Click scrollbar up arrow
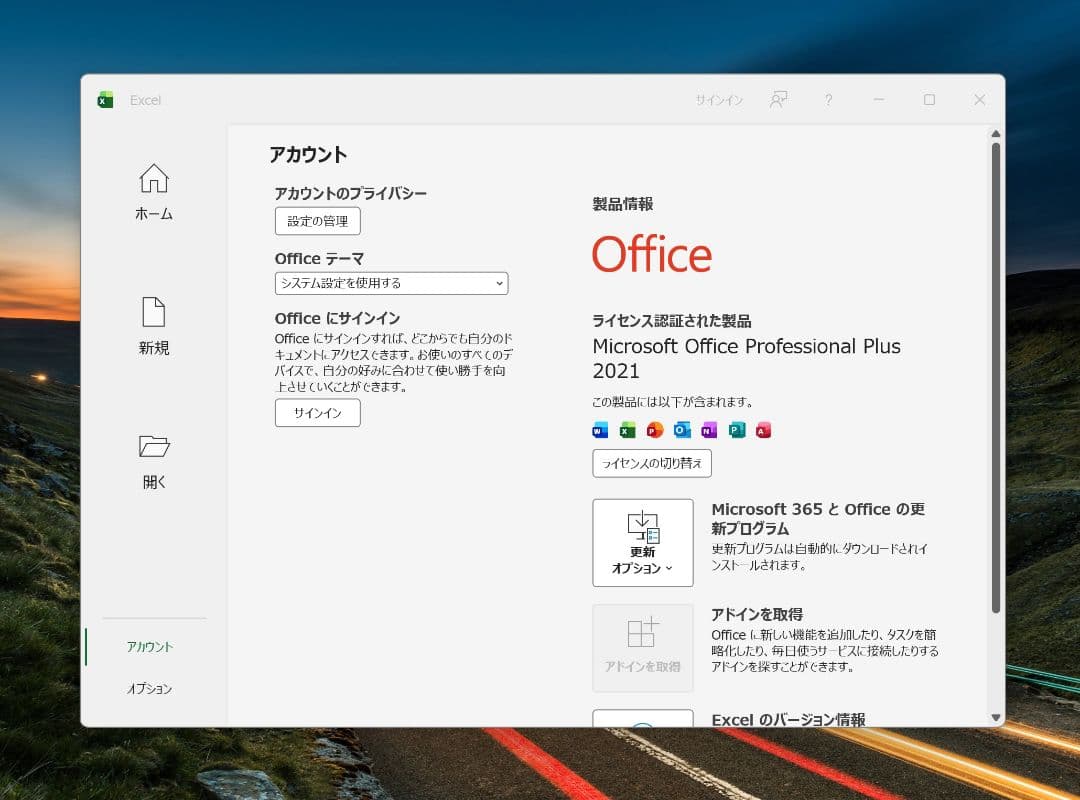This screenshot has height=800, width=1080. pos(995,134)
